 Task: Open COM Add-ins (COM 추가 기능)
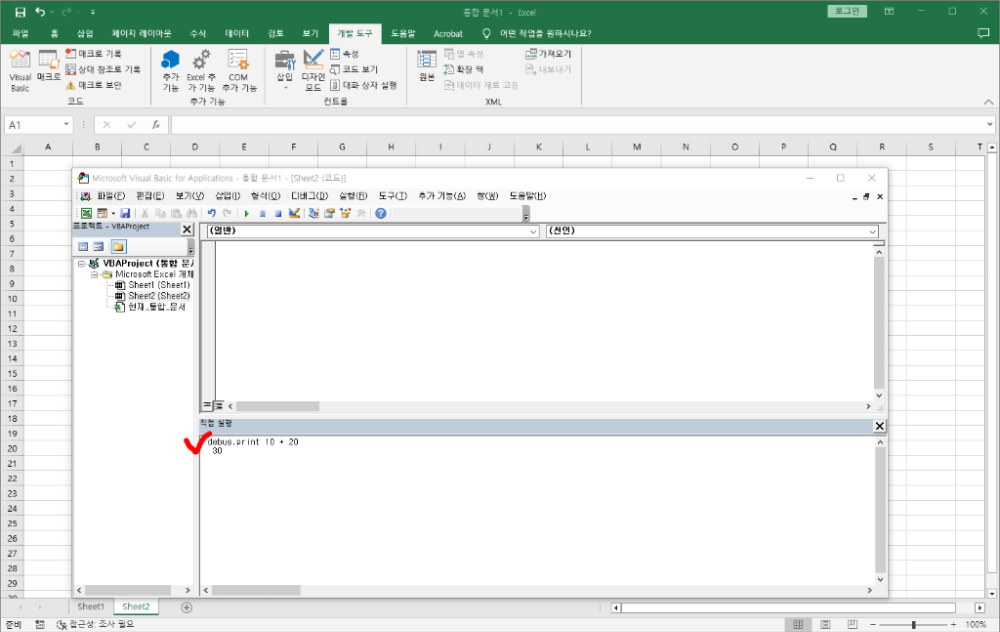[239, 71]
